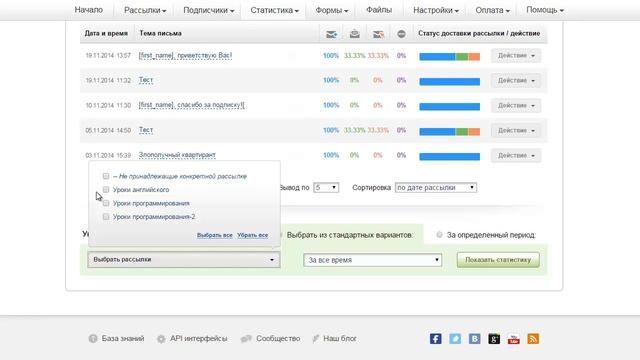This screenshot has width=640, height=360.
Task: Click the unsubscribed column icon
Action: (x=402, y=34)
